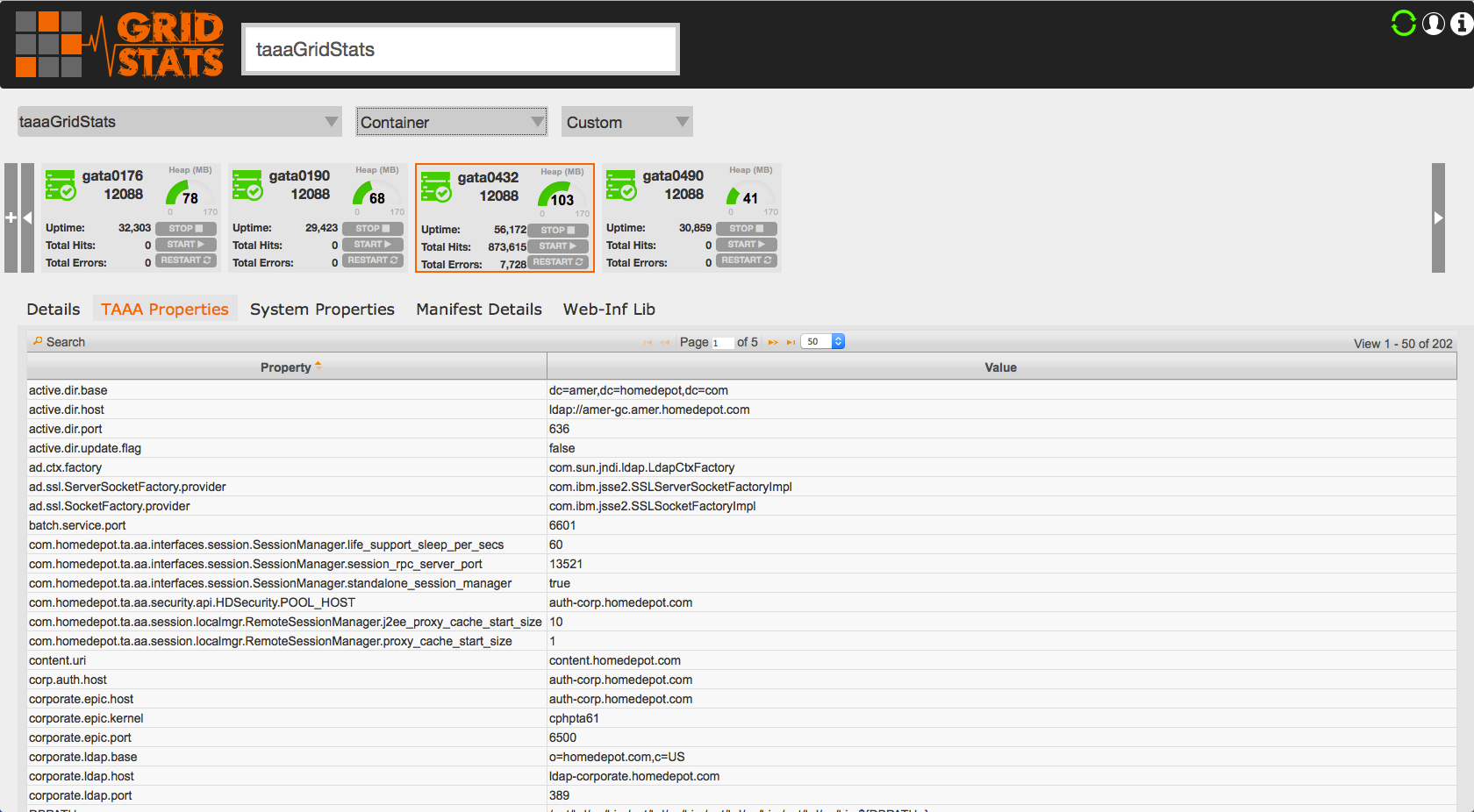Open the Custom dropdown

point(626,122)
